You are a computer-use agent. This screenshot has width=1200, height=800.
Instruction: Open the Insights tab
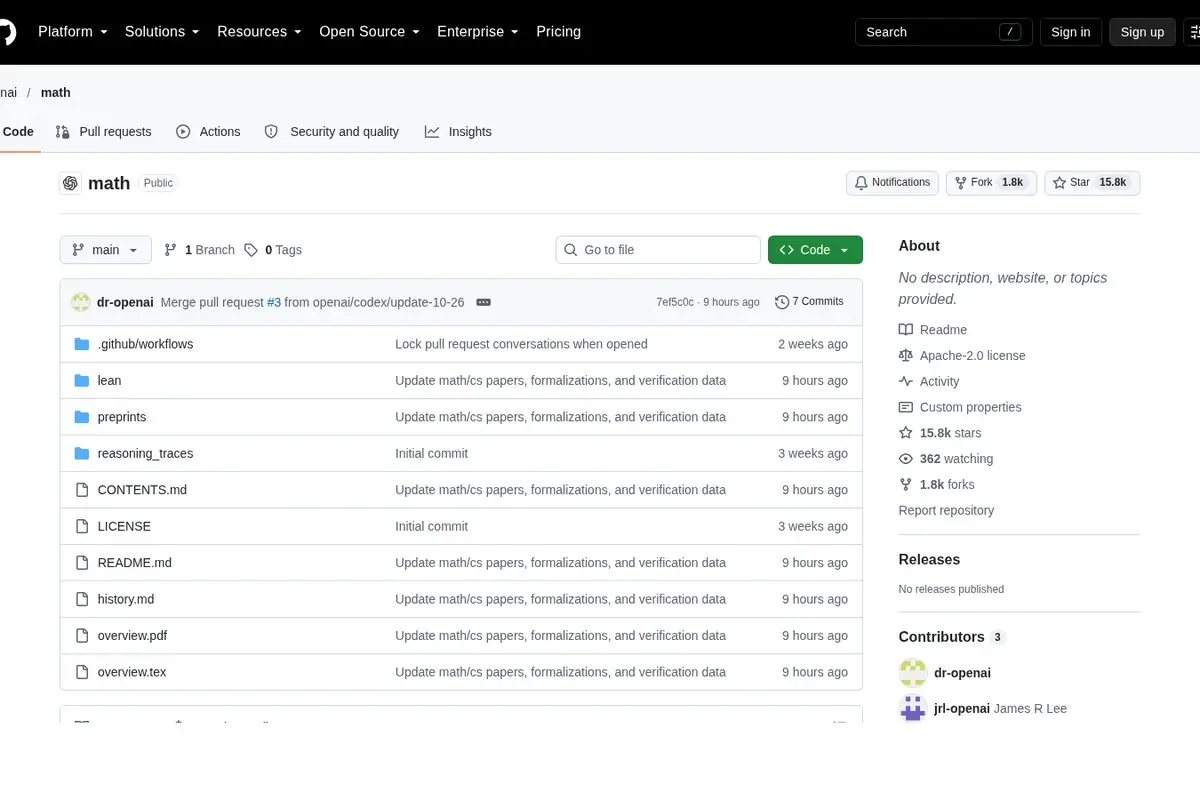[459, 132]
